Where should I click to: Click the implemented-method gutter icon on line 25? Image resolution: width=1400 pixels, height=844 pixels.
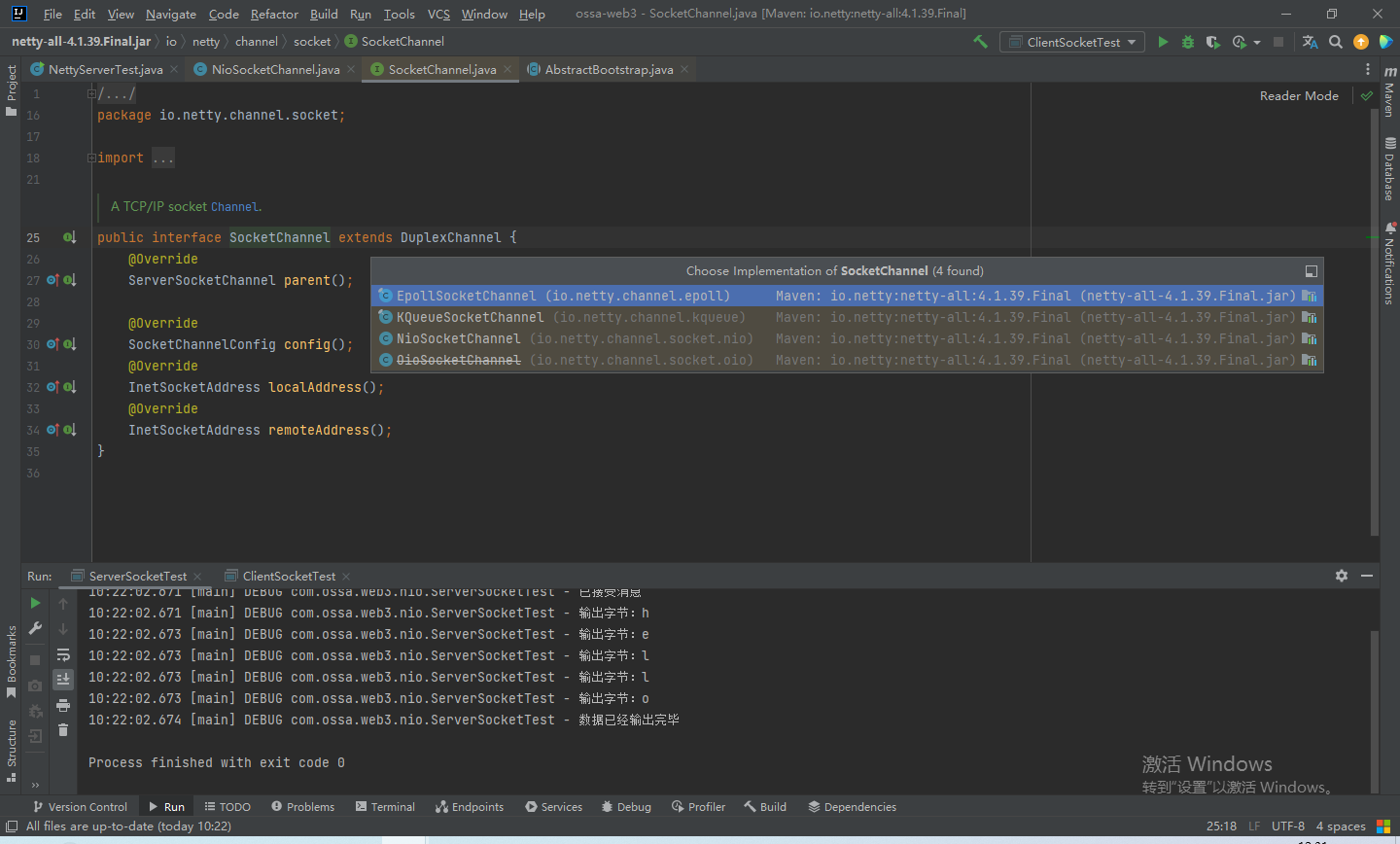pos(70,237)
